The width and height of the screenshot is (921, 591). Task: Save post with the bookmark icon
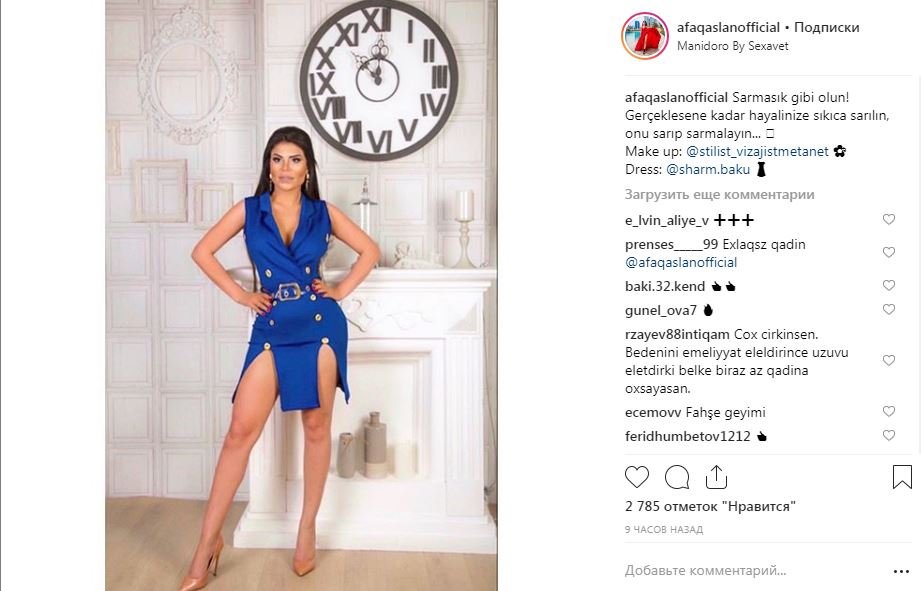902,477
